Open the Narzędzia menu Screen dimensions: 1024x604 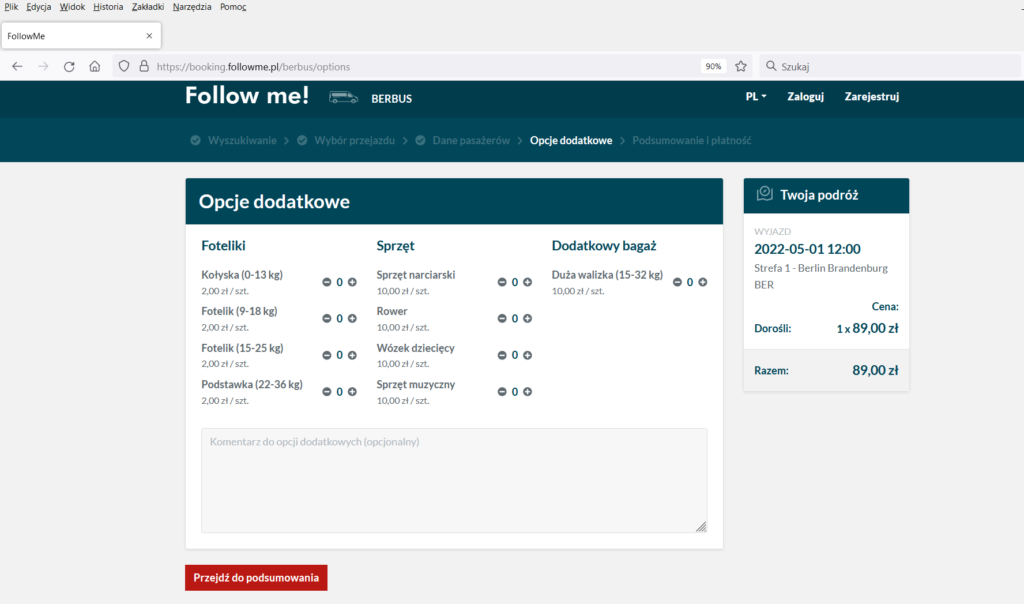pos(191,7)
